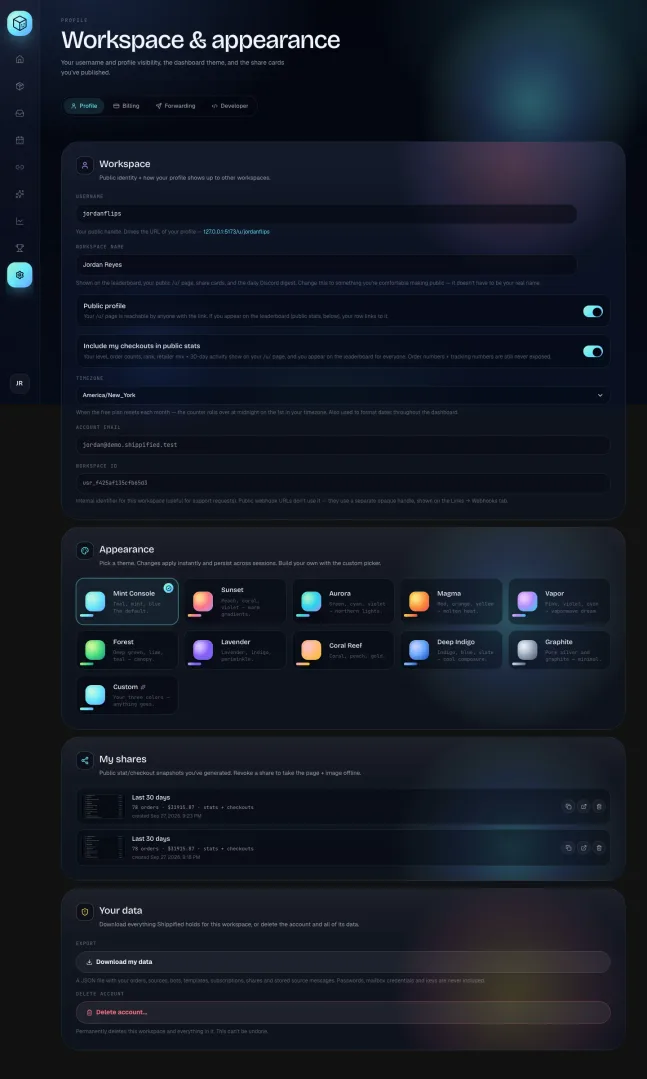Click the Workspace ID field
647x1079 pixels.
point(343,482)
